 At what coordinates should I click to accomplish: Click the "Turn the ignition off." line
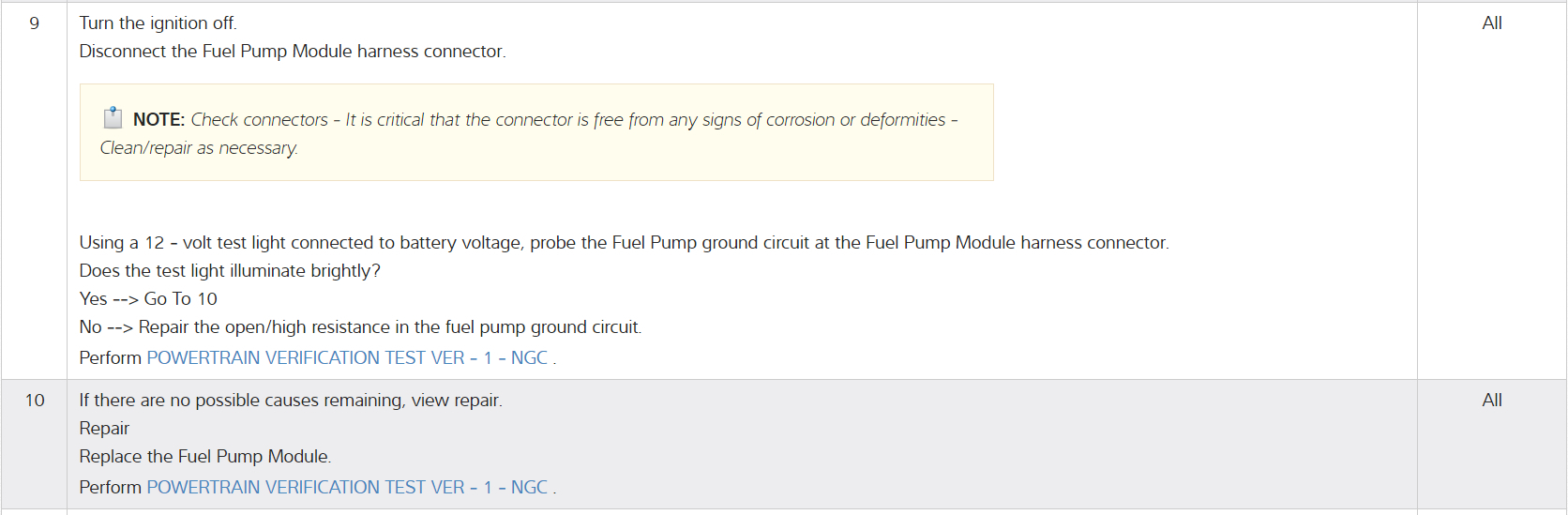coord(158,23)
